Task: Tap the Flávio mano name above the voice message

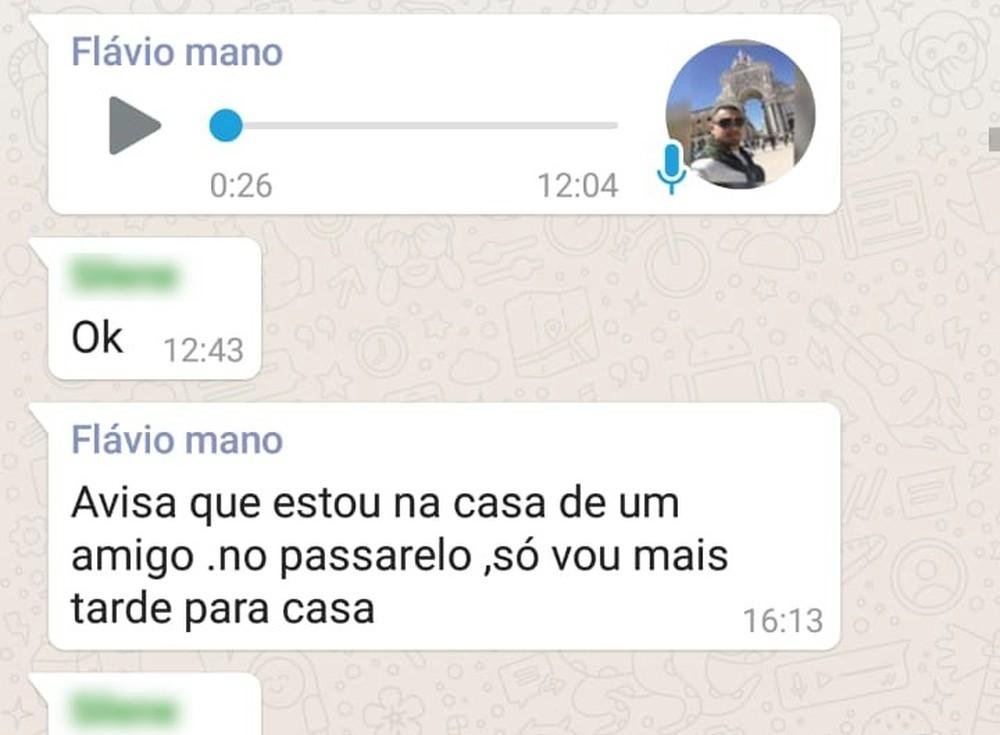Action: point(177,52)
